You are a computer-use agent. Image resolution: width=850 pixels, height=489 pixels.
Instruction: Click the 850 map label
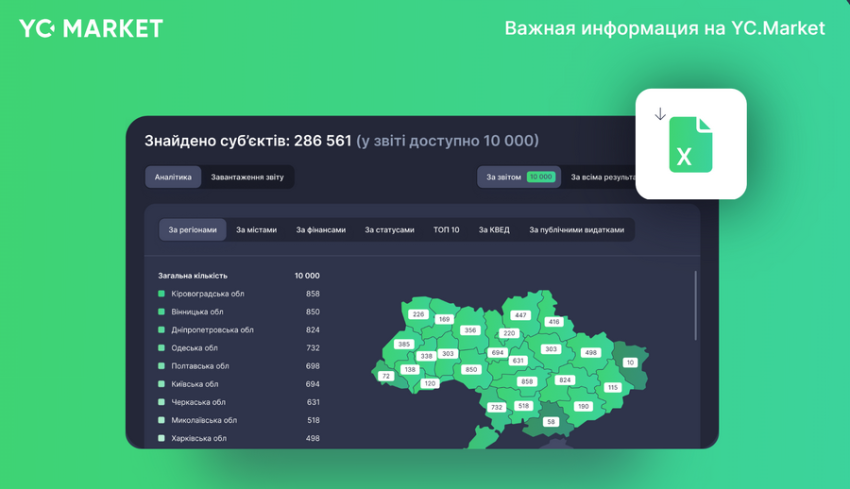click(471, 370)
